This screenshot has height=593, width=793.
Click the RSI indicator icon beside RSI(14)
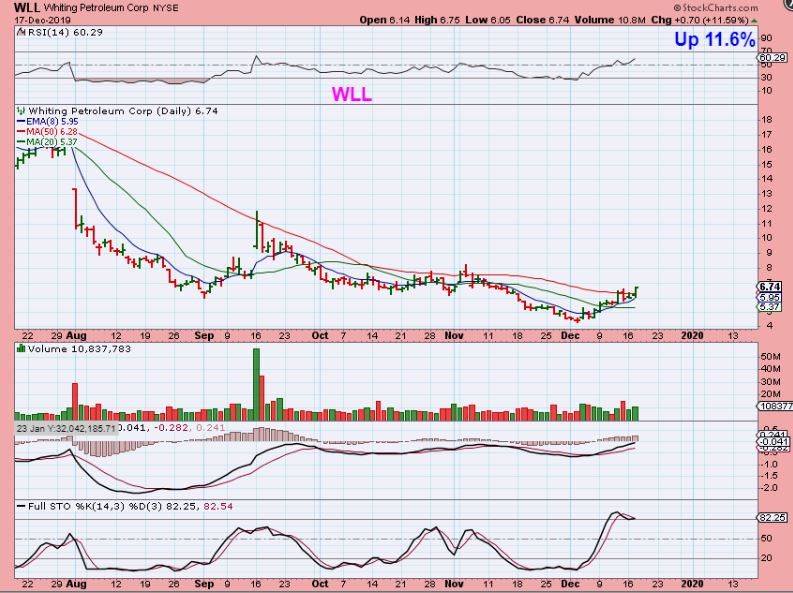pyautogui.click(x=21, y=32)
